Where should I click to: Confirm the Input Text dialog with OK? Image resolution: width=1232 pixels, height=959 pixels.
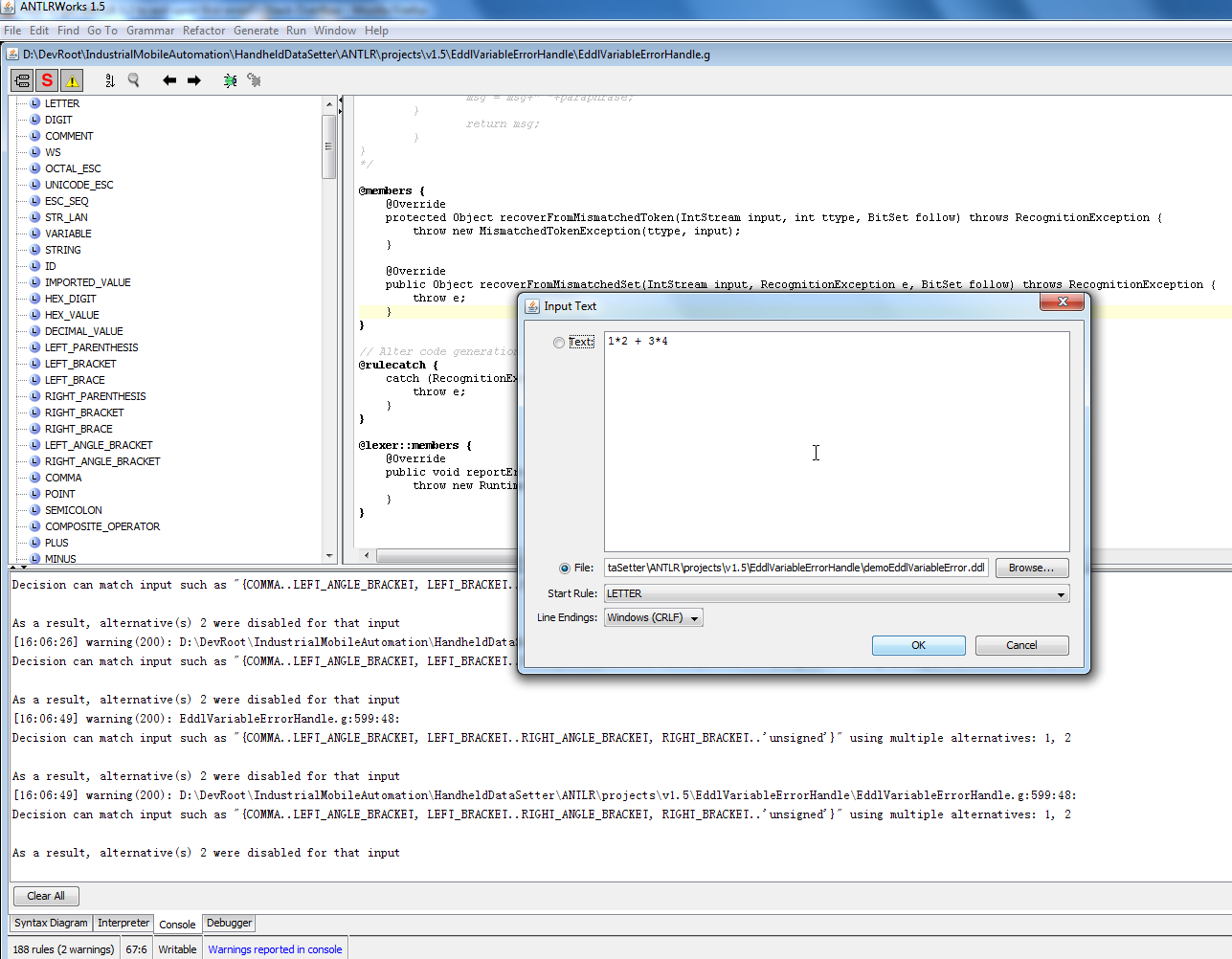(x=919, y=646)
